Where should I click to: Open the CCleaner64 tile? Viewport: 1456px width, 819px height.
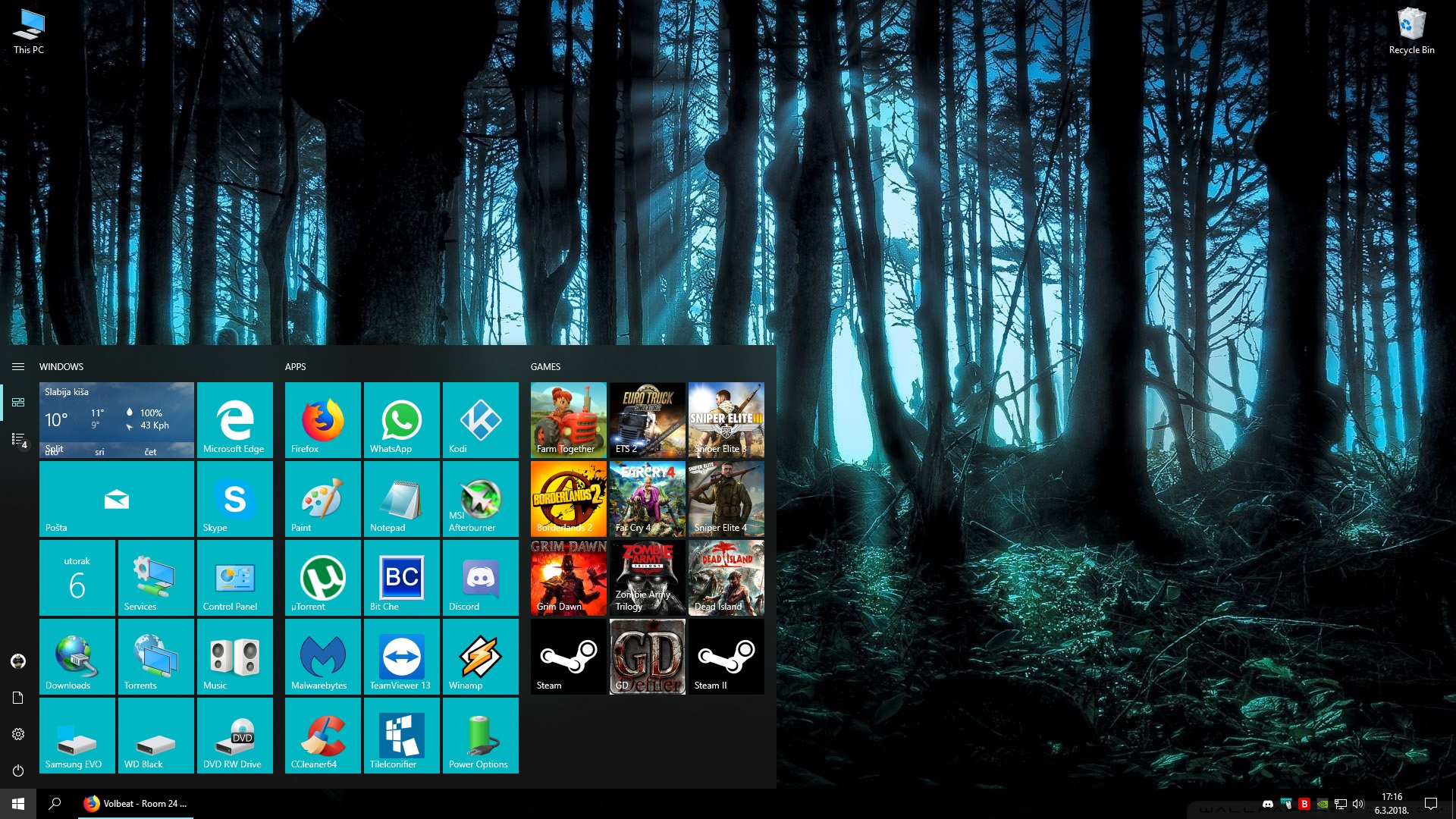[322, 736]
